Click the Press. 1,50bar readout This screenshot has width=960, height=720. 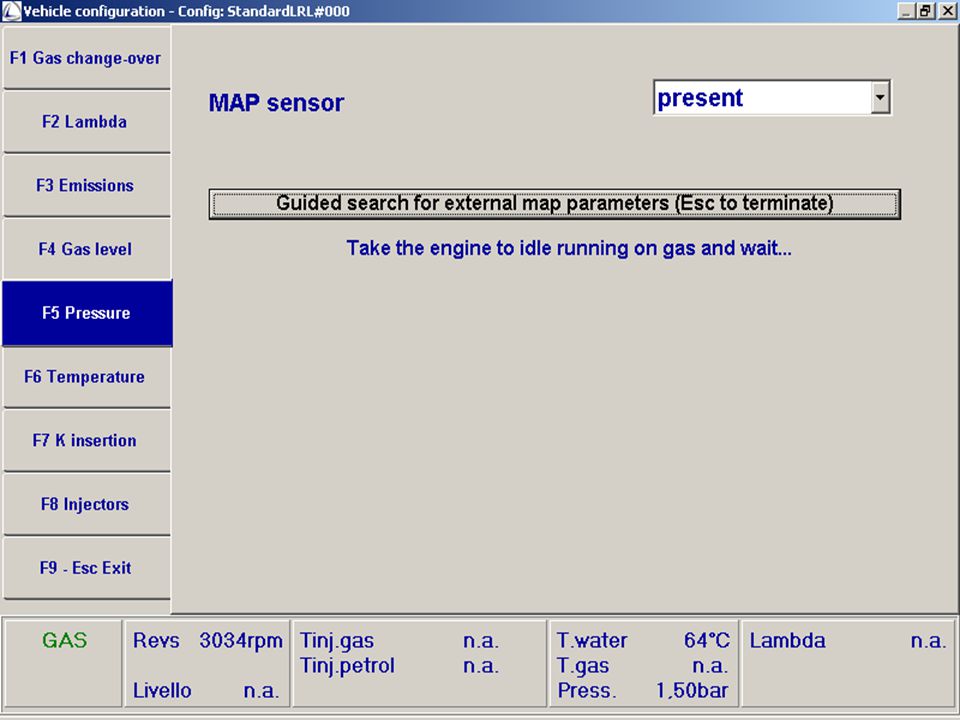click(643, 691)
